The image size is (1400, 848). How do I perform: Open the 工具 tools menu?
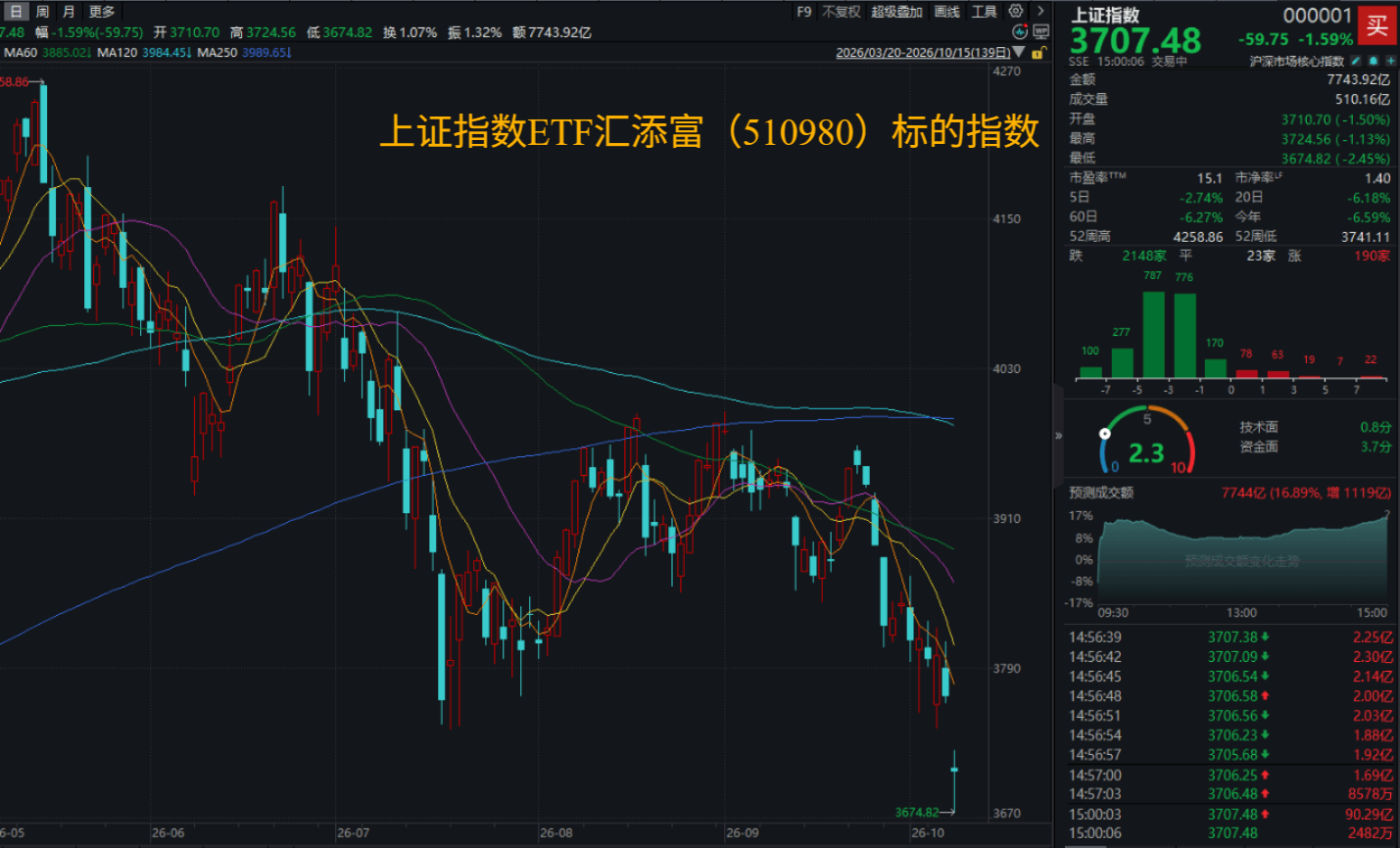pos(985,12)
